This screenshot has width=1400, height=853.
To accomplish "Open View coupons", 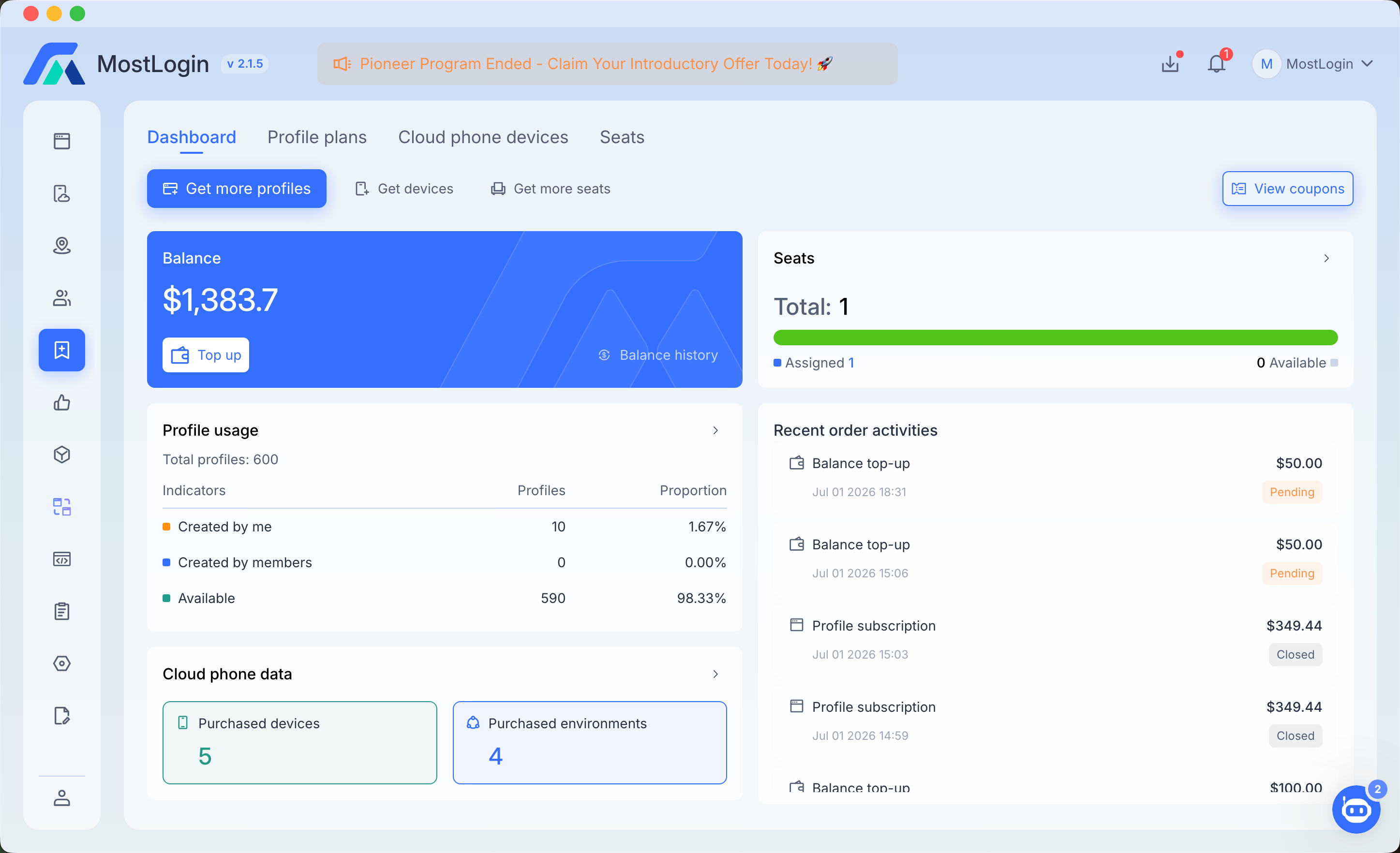I will [x=1287, y=189].
